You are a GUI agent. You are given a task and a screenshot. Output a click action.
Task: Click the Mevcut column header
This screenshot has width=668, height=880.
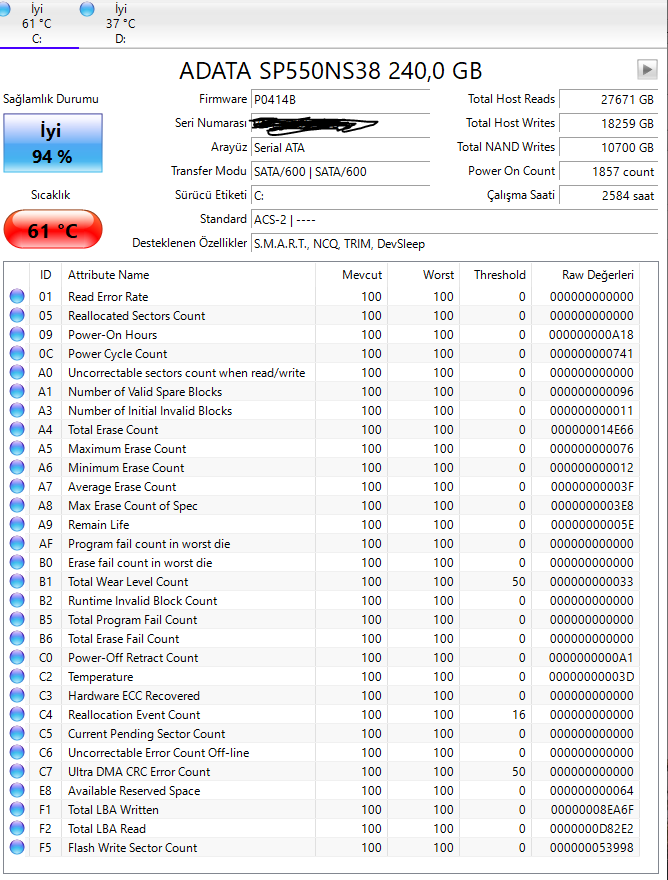point(351,275)
